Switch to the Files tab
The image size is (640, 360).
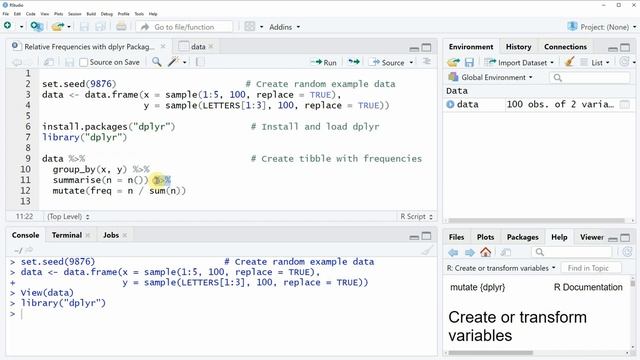(456, 237)
